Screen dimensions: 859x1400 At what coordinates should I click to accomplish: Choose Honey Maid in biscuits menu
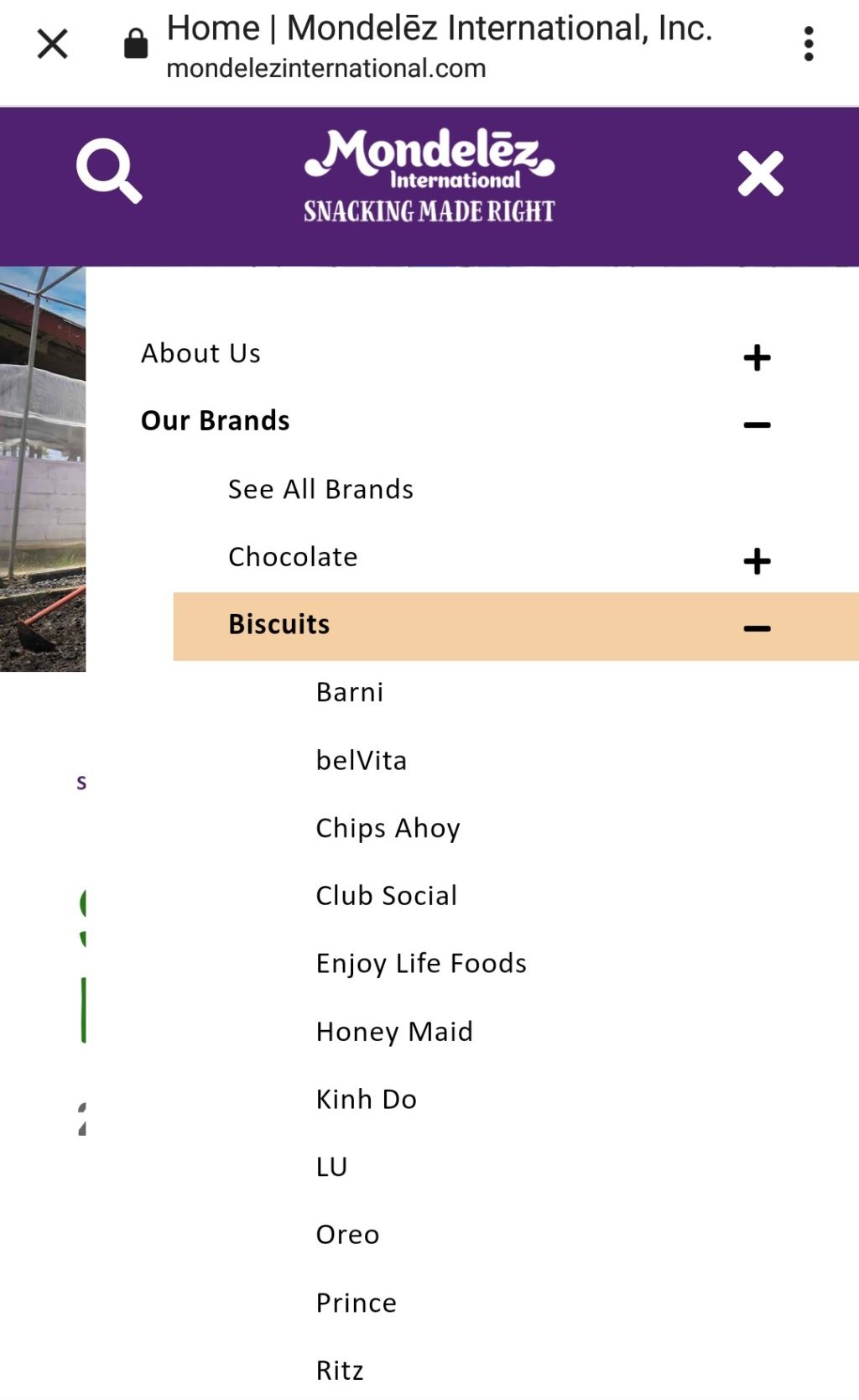pyautogui.click(x=394, y=1031)
